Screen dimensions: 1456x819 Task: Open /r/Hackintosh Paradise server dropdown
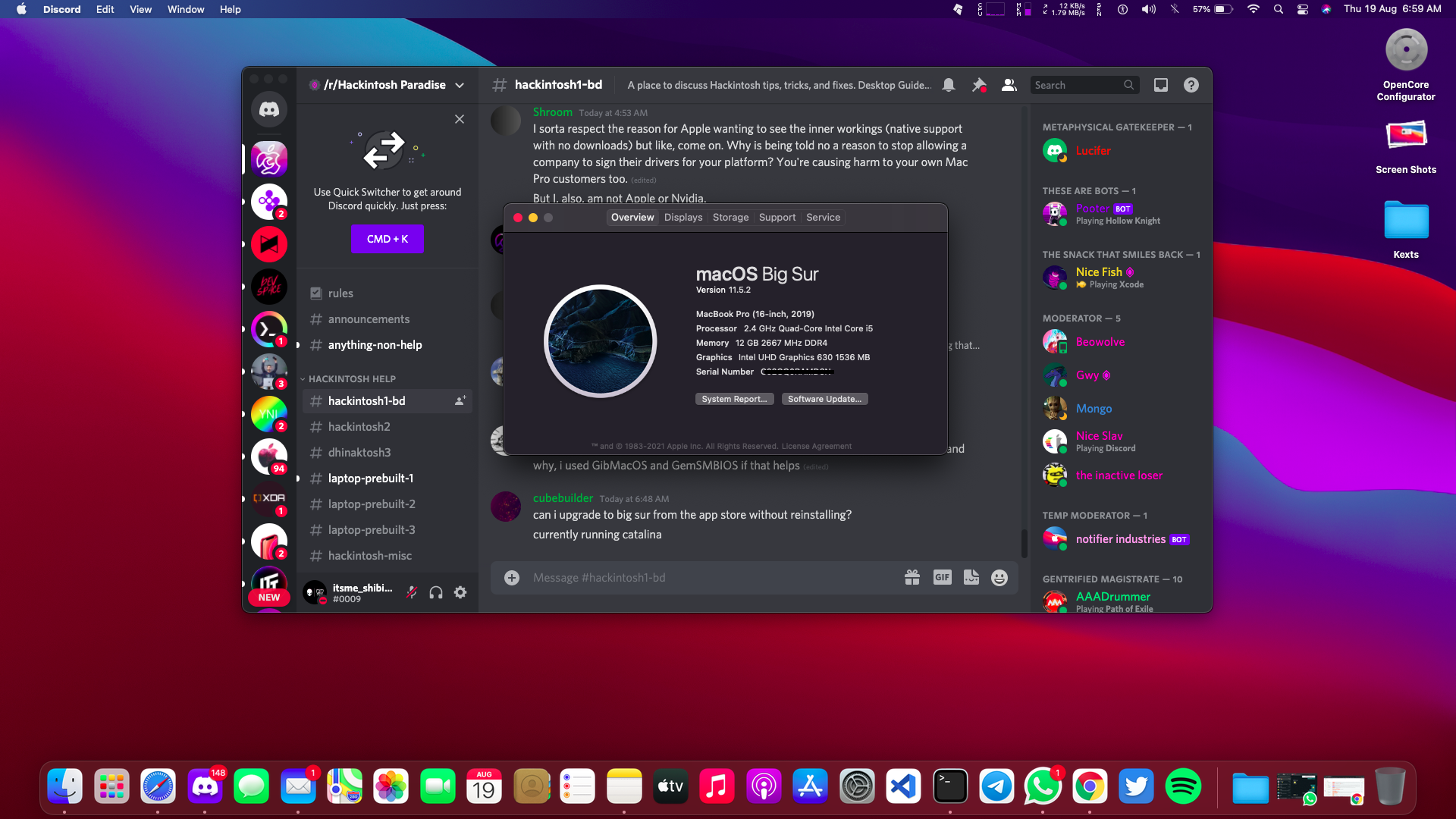click(x=460, y=85)
